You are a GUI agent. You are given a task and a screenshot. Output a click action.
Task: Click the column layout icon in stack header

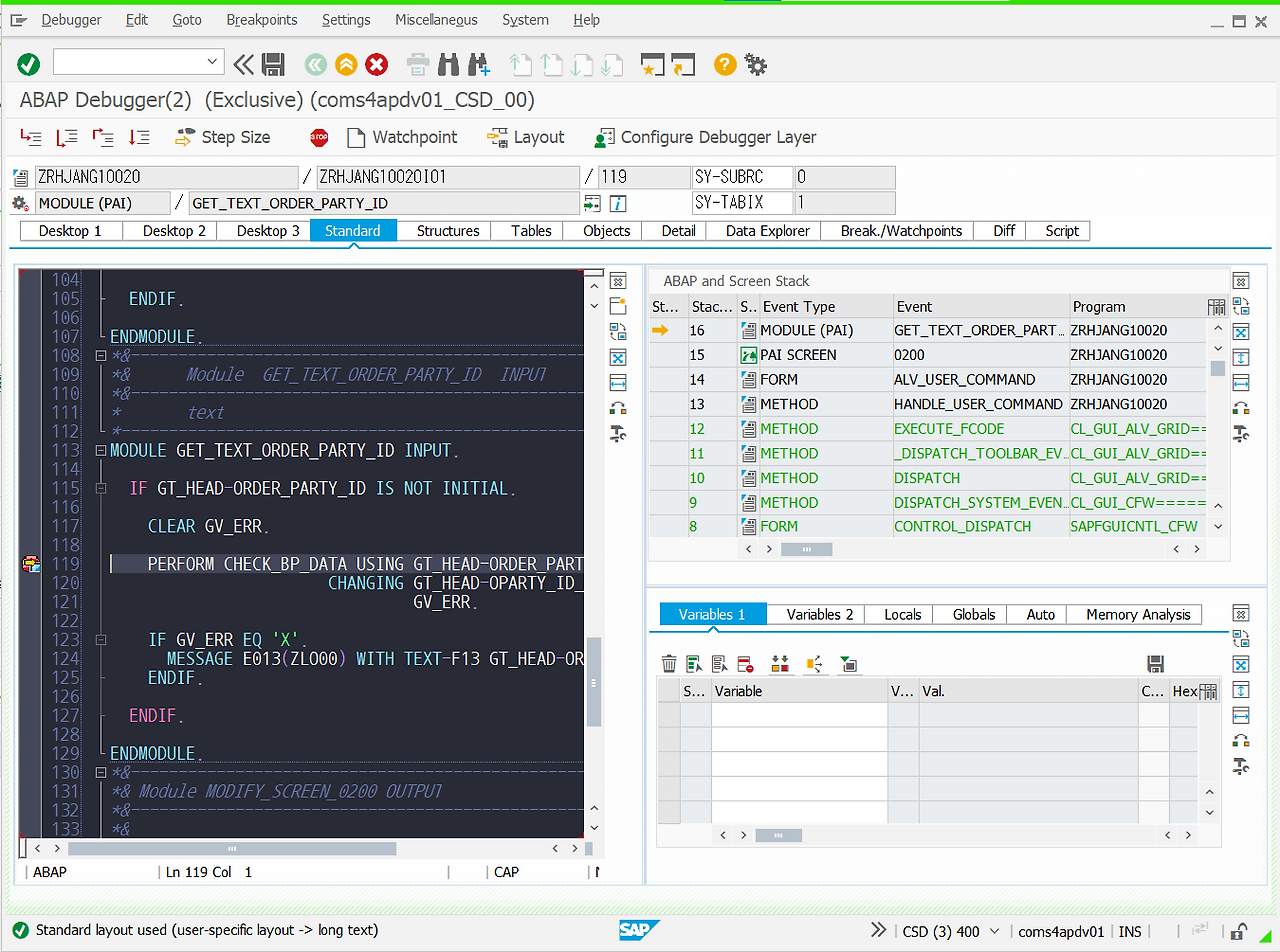(1216, 306)
